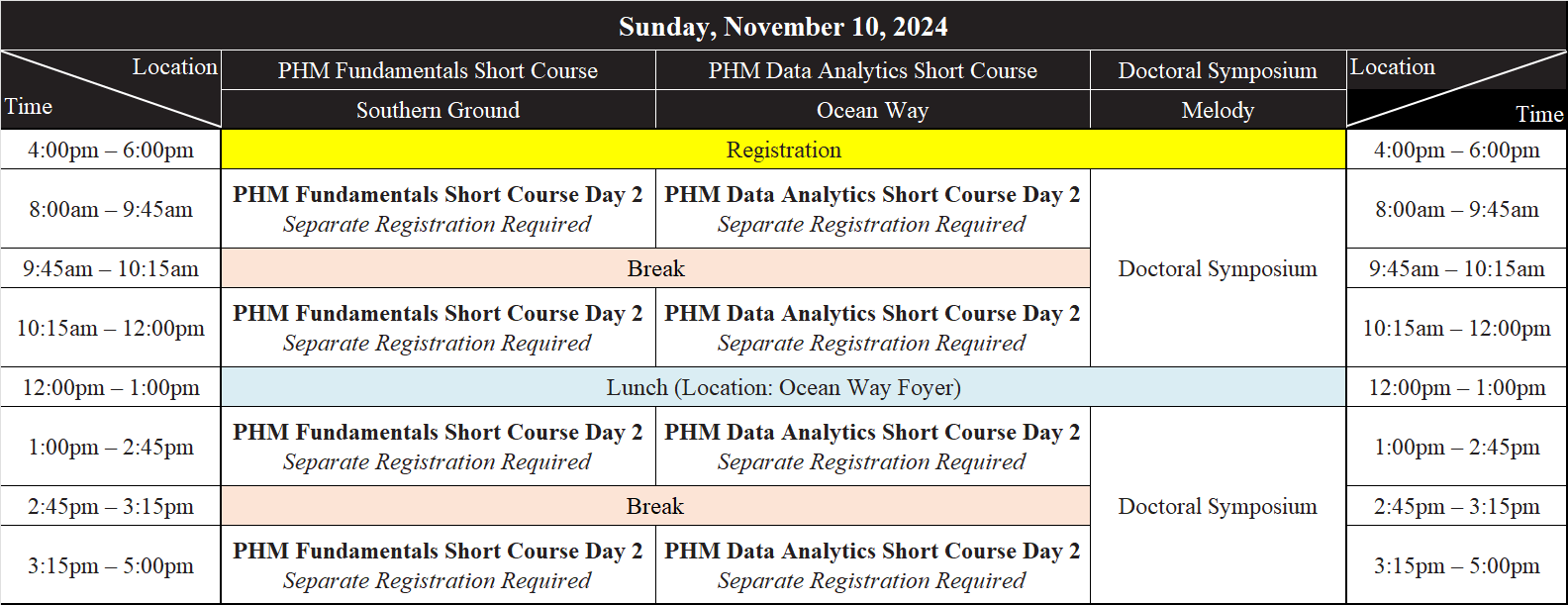
Task: Select Data Analytics Day 2 session at 3:15pm
Action: [x=872, y=565]
